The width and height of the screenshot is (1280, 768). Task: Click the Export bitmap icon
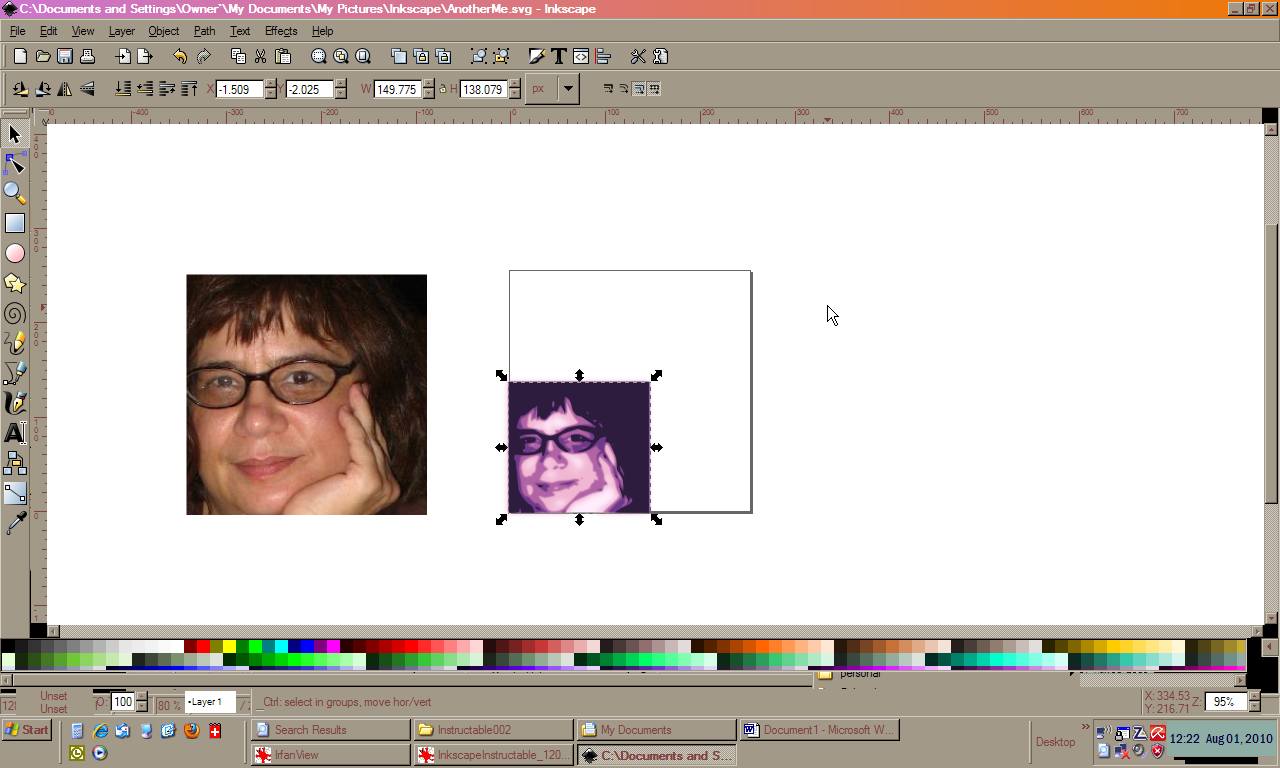point(145,56)
